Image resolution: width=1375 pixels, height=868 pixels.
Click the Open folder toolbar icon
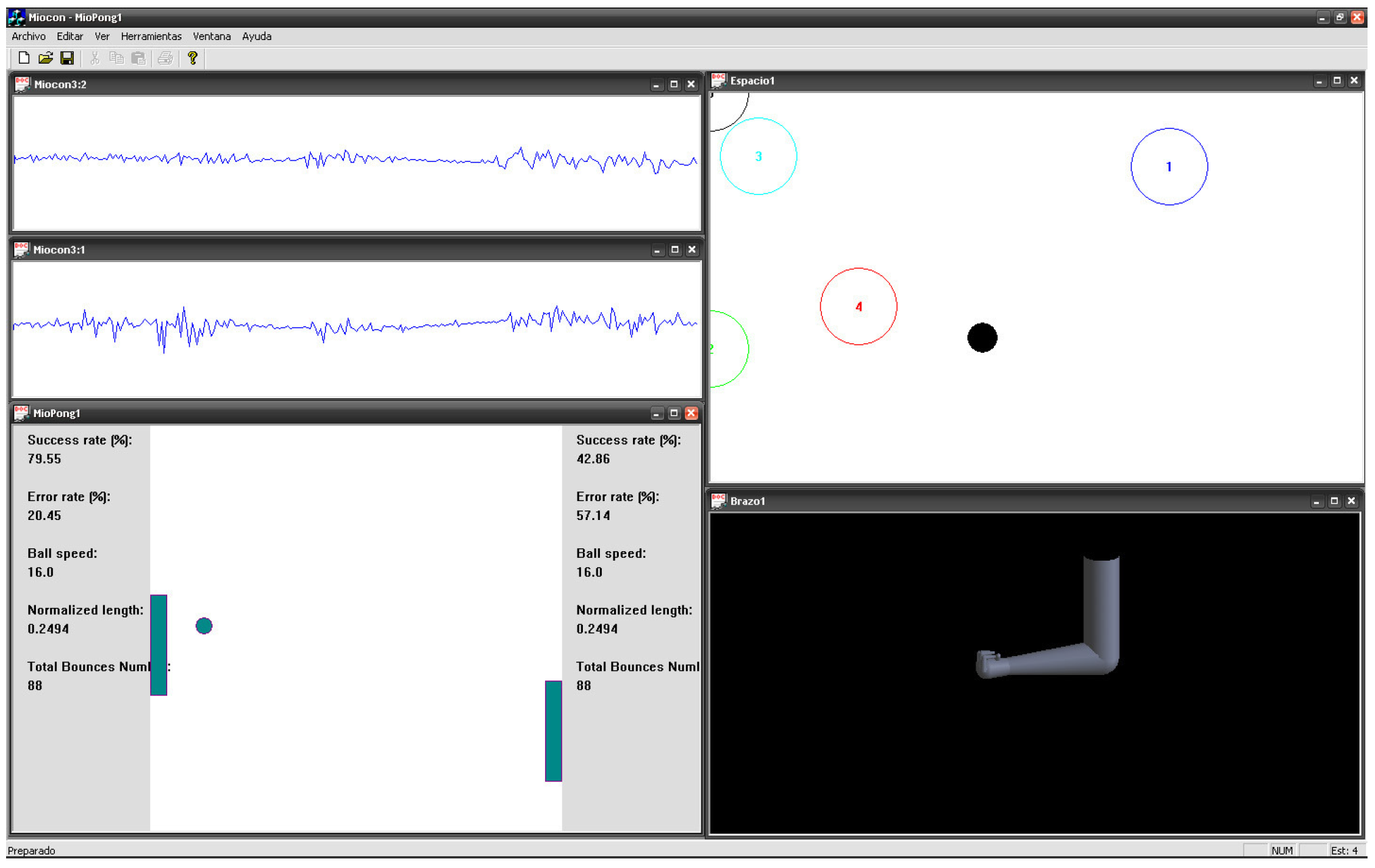coord(45,58)
